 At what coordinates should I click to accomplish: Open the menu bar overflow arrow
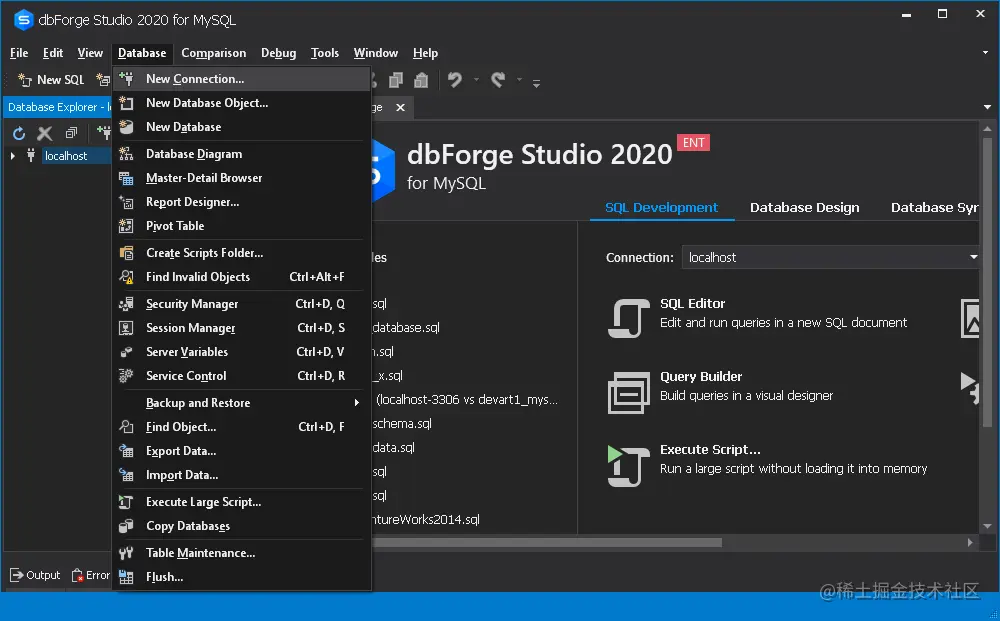pos(985,52)
